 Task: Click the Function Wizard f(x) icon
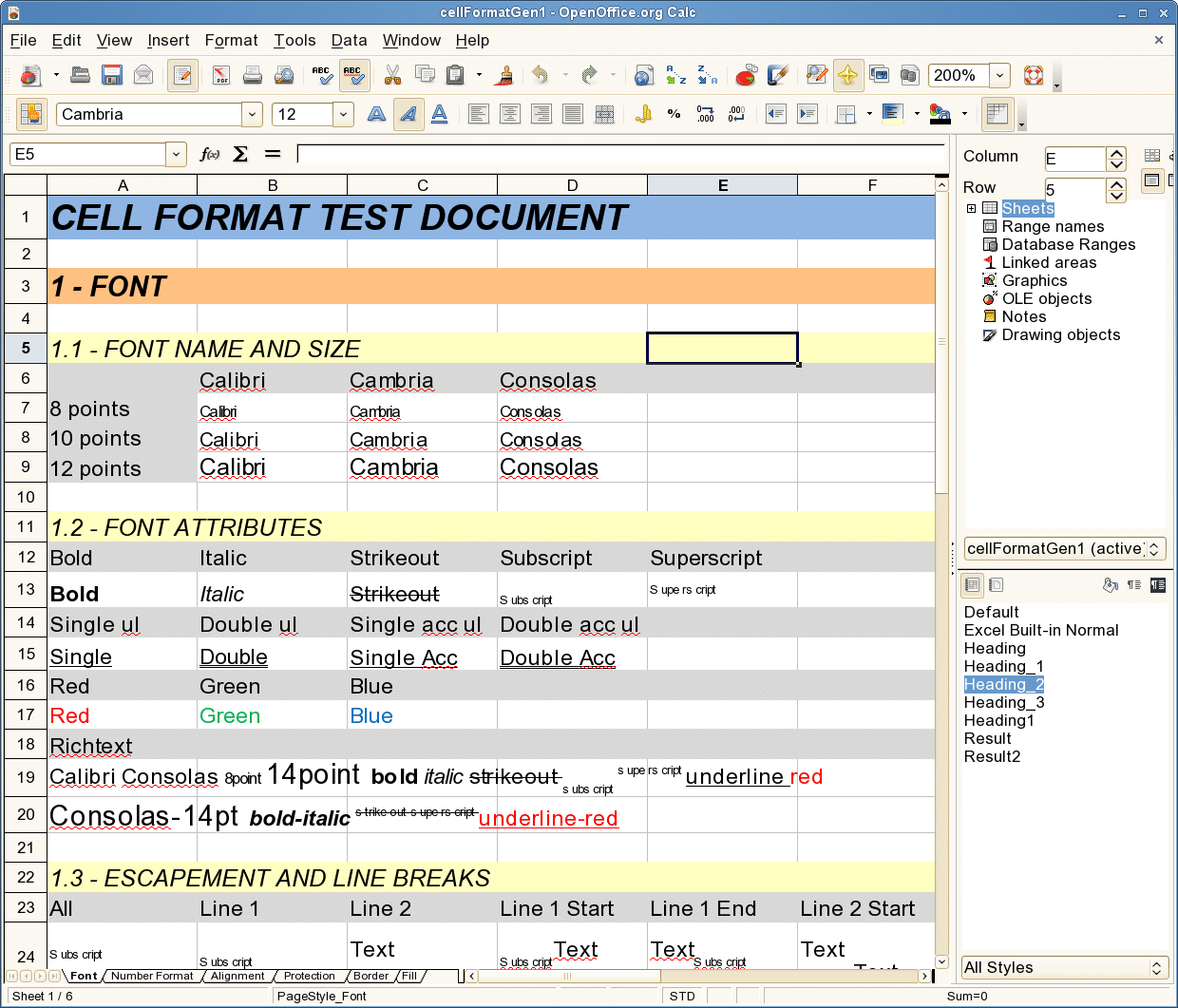tap(210, 154)
